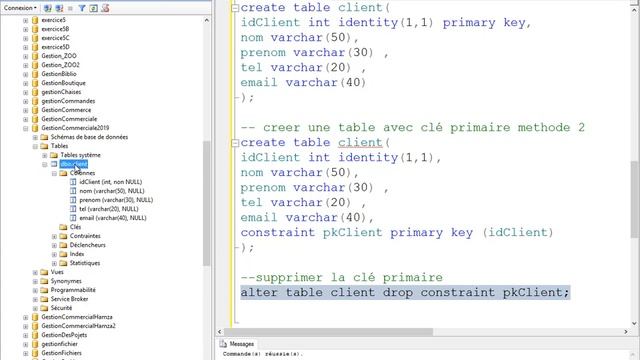
Task: Select the GestionFichiers database label
Action: tap(62, 353)
